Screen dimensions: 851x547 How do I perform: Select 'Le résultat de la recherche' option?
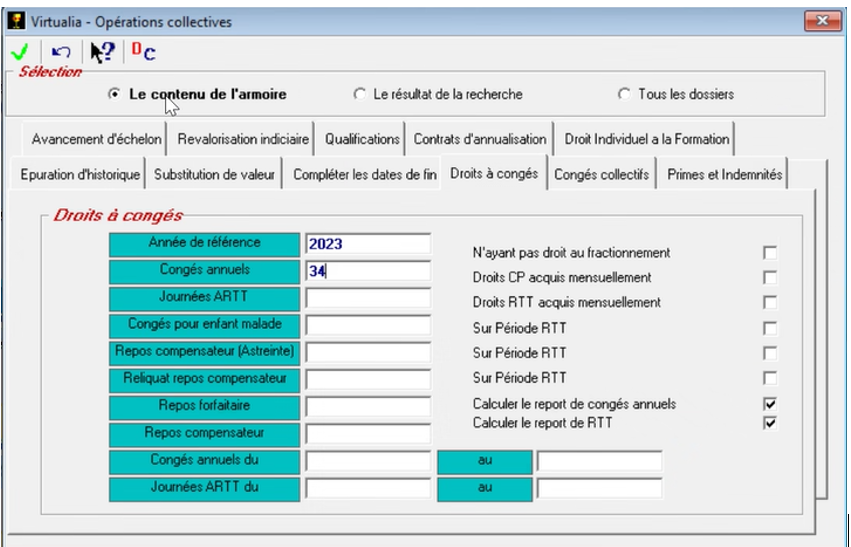tap(360, 95)
